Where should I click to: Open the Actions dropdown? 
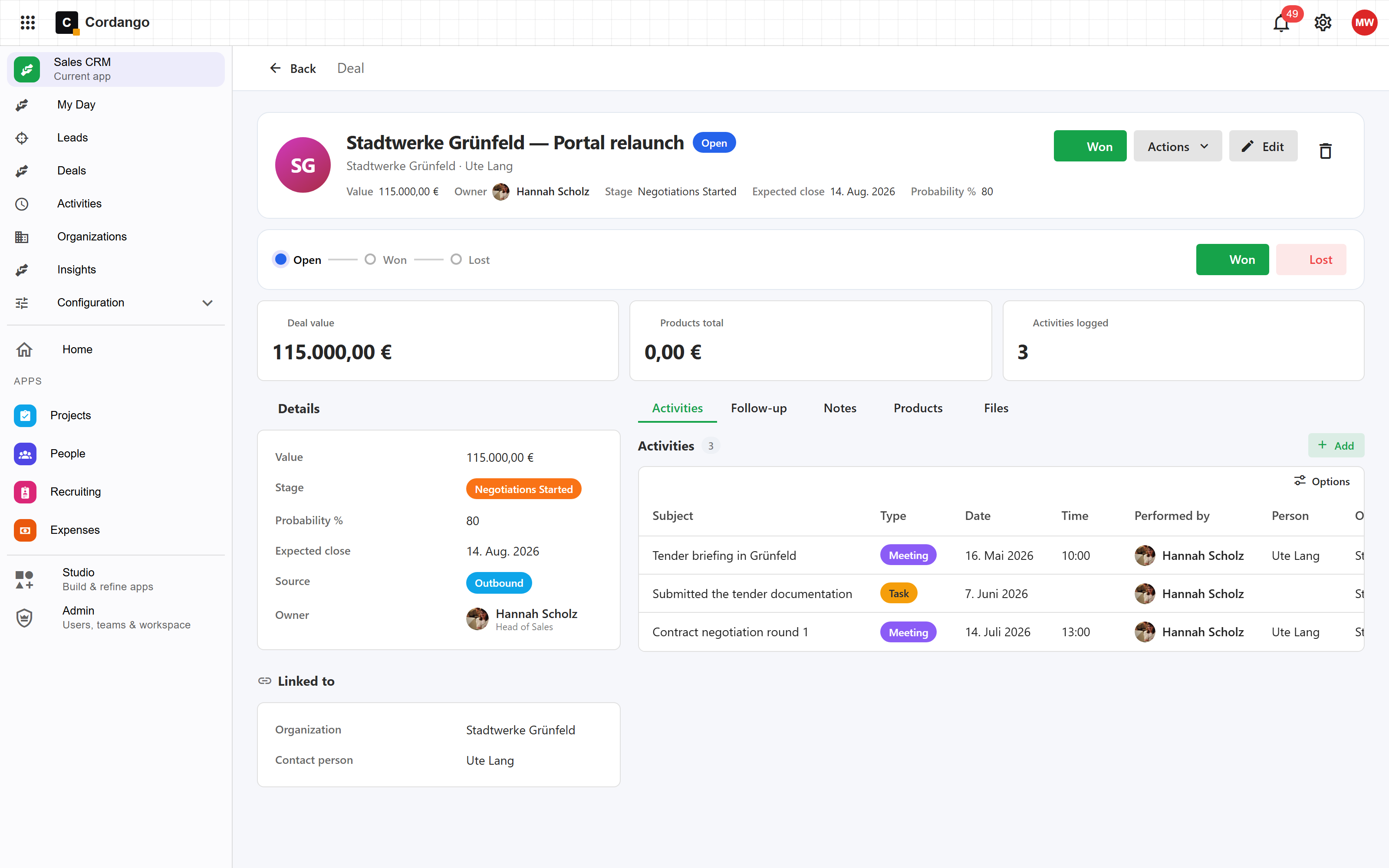pyautogui.click(x=1177, y=146)
